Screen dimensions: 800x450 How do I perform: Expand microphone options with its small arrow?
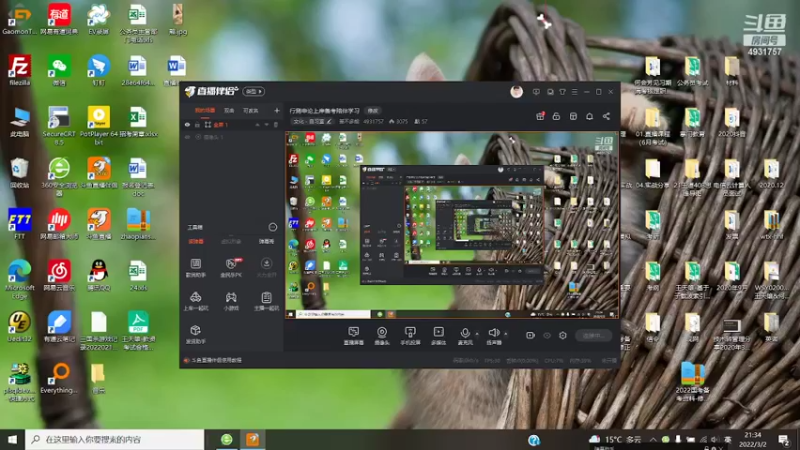tap(477, 334)
